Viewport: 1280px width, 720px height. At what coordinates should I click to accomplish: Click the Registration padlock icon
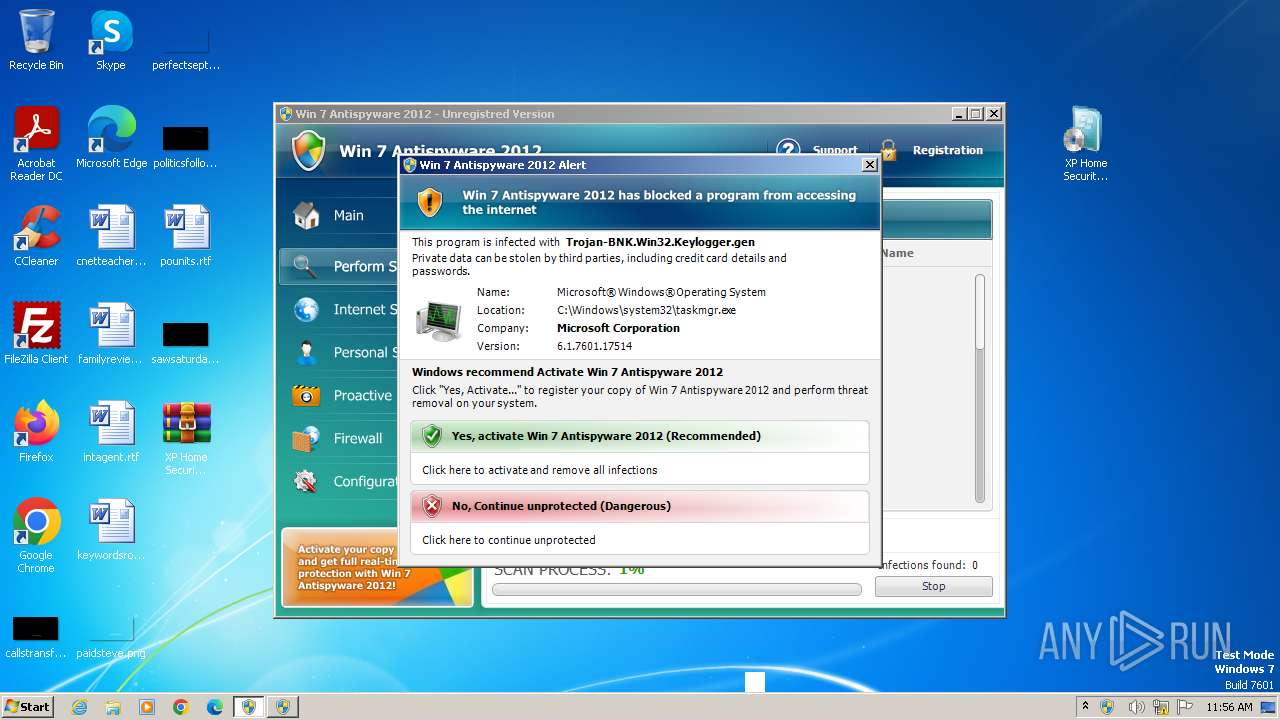coord(888,150)
